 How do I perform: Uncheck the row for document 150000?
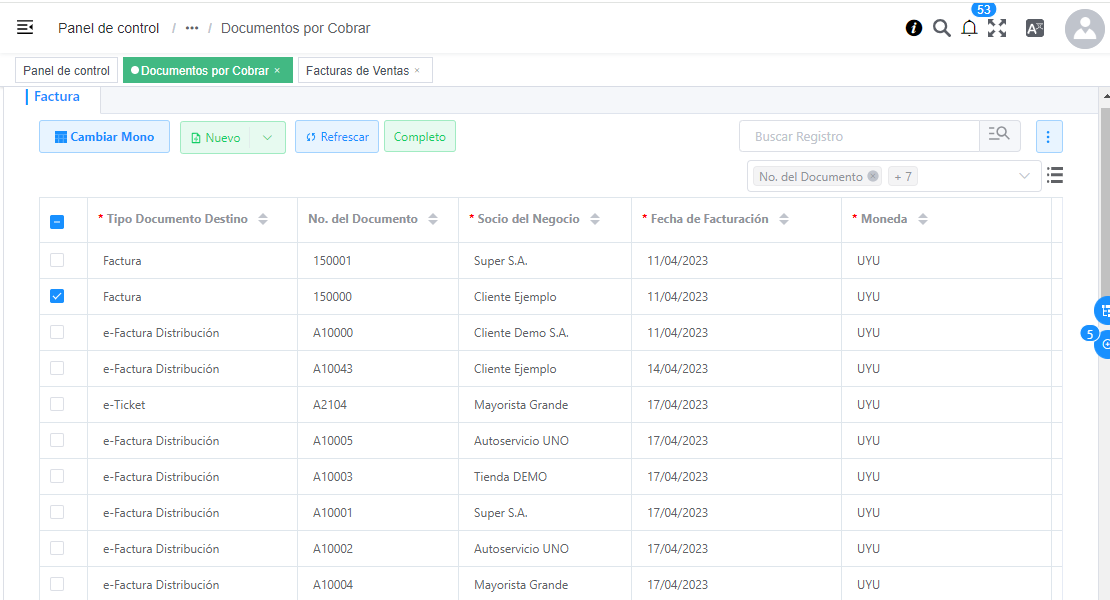point(57,296)
